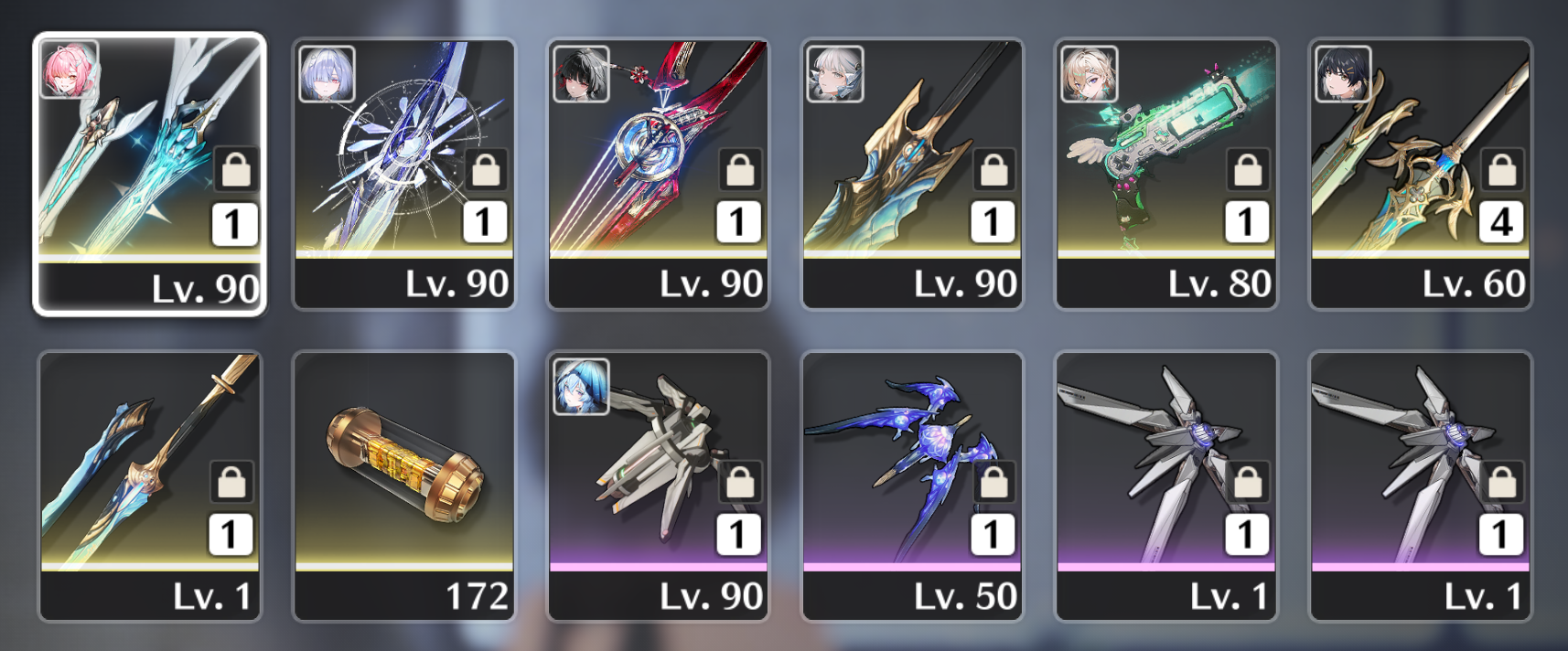1568x651 pixels.
Task: Click the black-and-red-haired character portrait icon
Action: point(581,73)
